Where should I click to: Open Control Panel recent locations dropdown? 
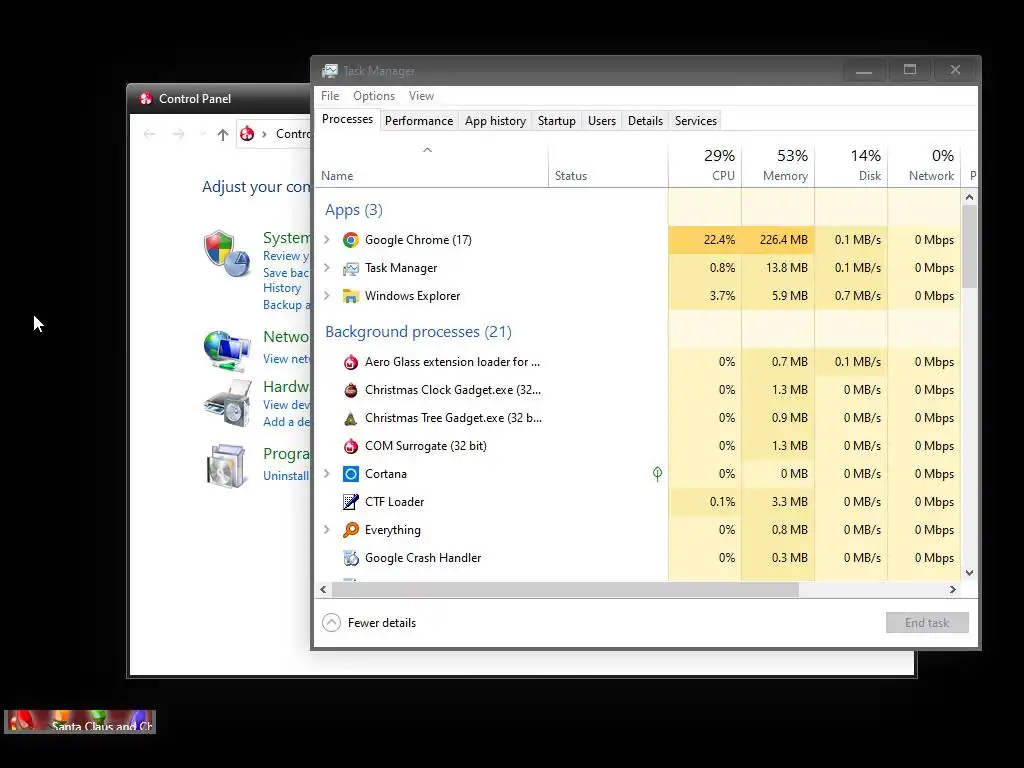202,134
